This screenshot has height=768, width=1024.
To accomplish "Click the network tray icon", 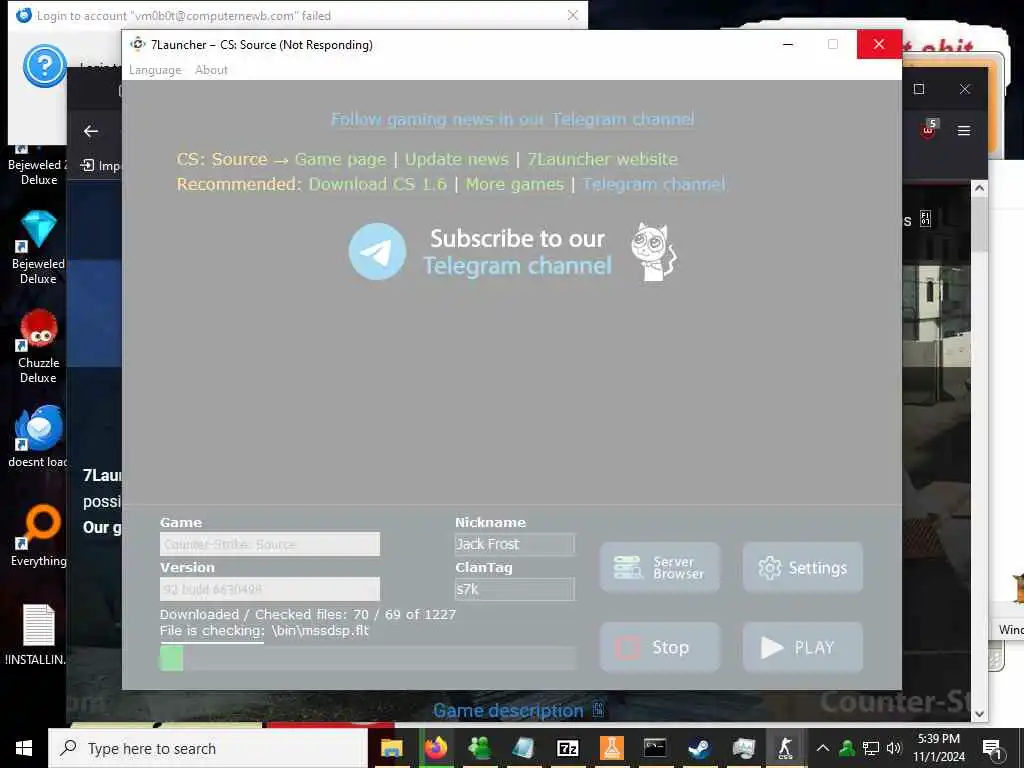I will coord(871,748).
